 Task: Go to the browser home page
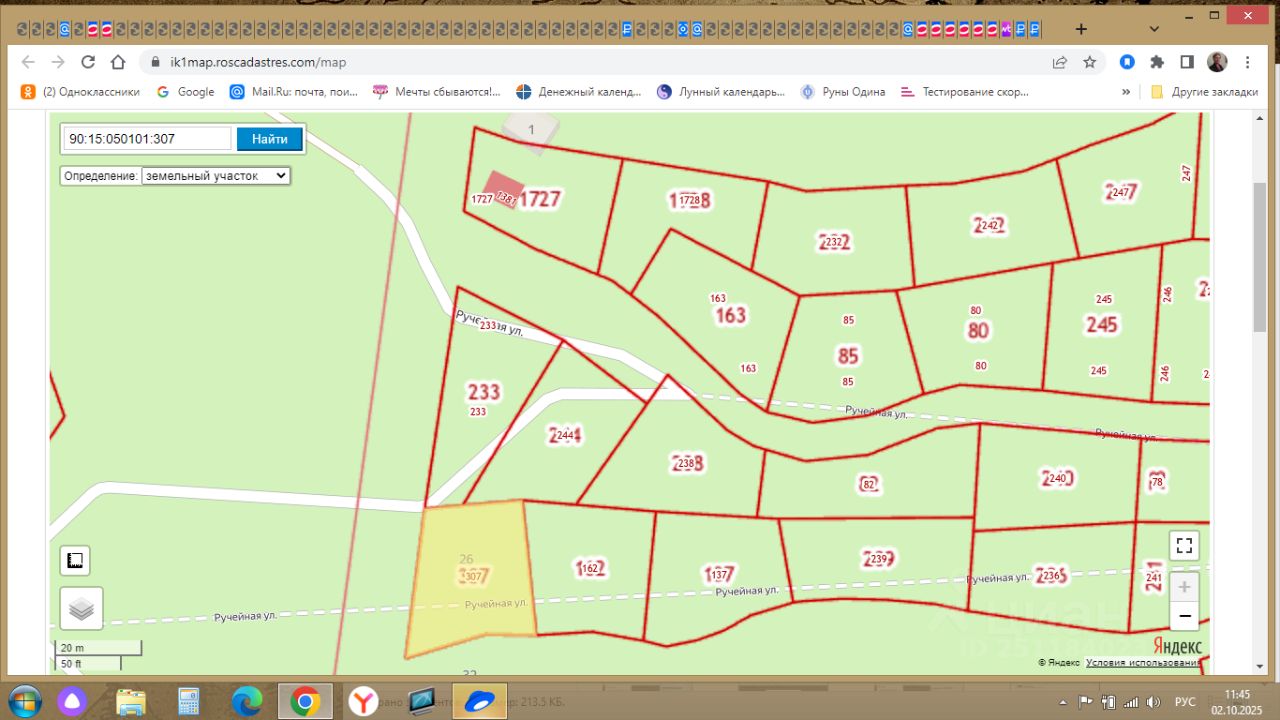pyautogui.click(x=118, y=62)
